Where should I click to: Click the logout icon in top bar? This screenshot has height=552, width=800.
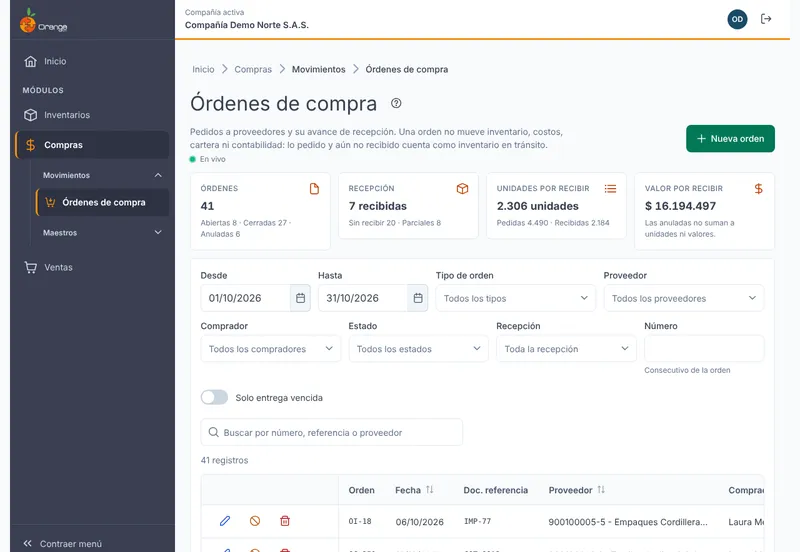[x=766, y=19]
